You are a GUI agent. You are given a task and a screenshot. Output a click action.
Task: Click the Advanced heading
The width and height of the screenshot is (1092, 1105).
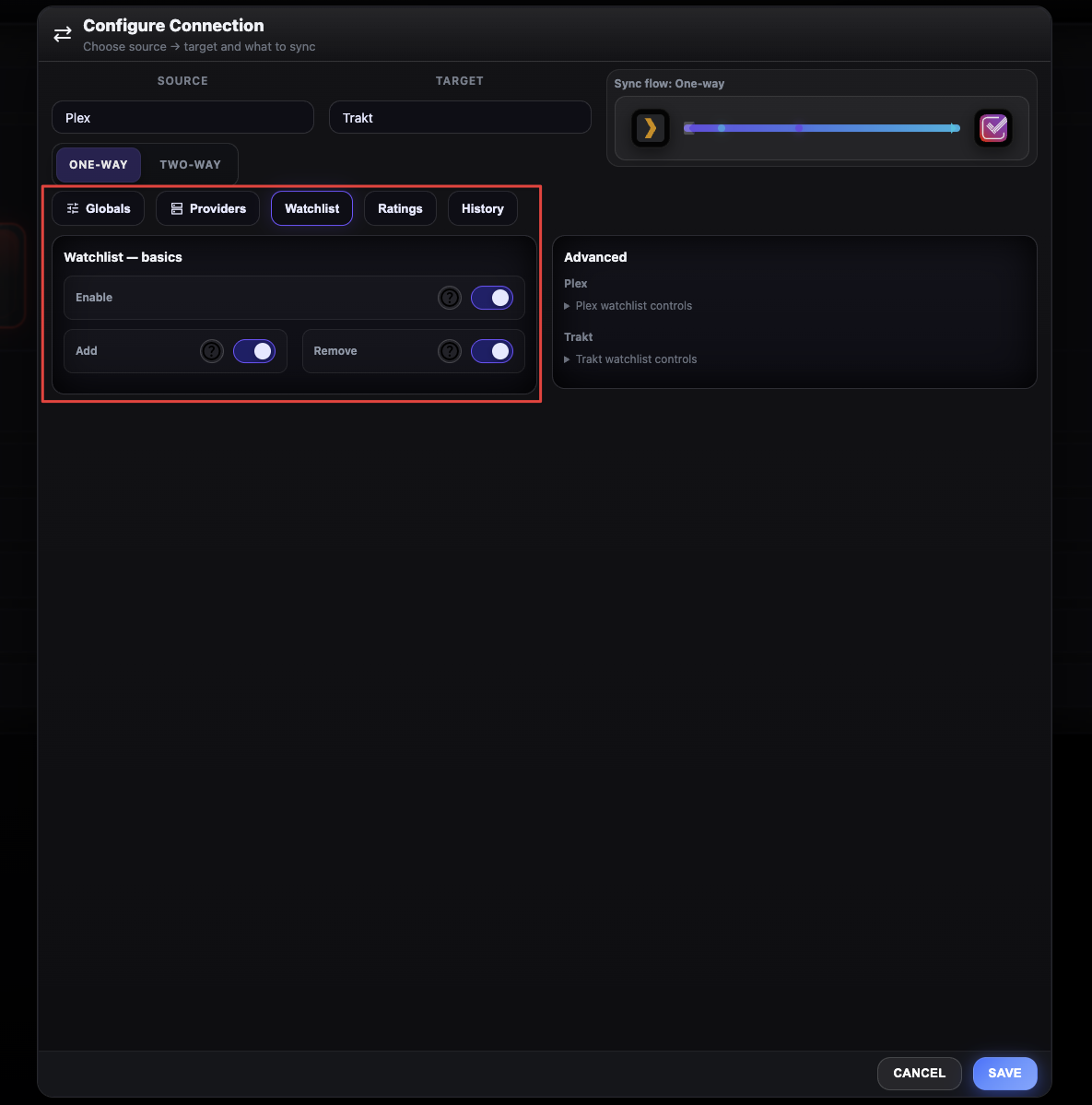[595, 257]
